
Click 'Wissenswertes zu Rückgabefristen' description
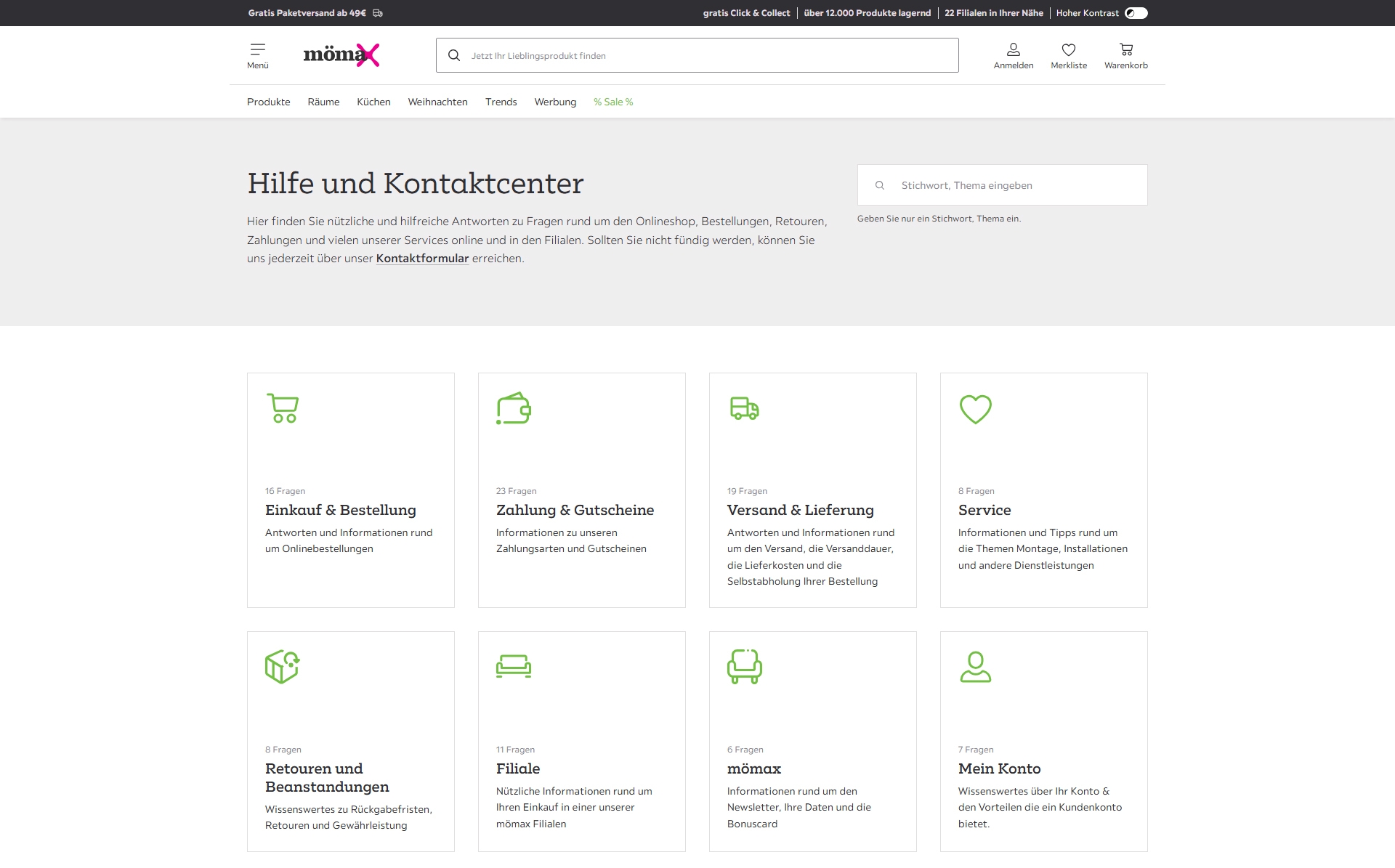349,817
